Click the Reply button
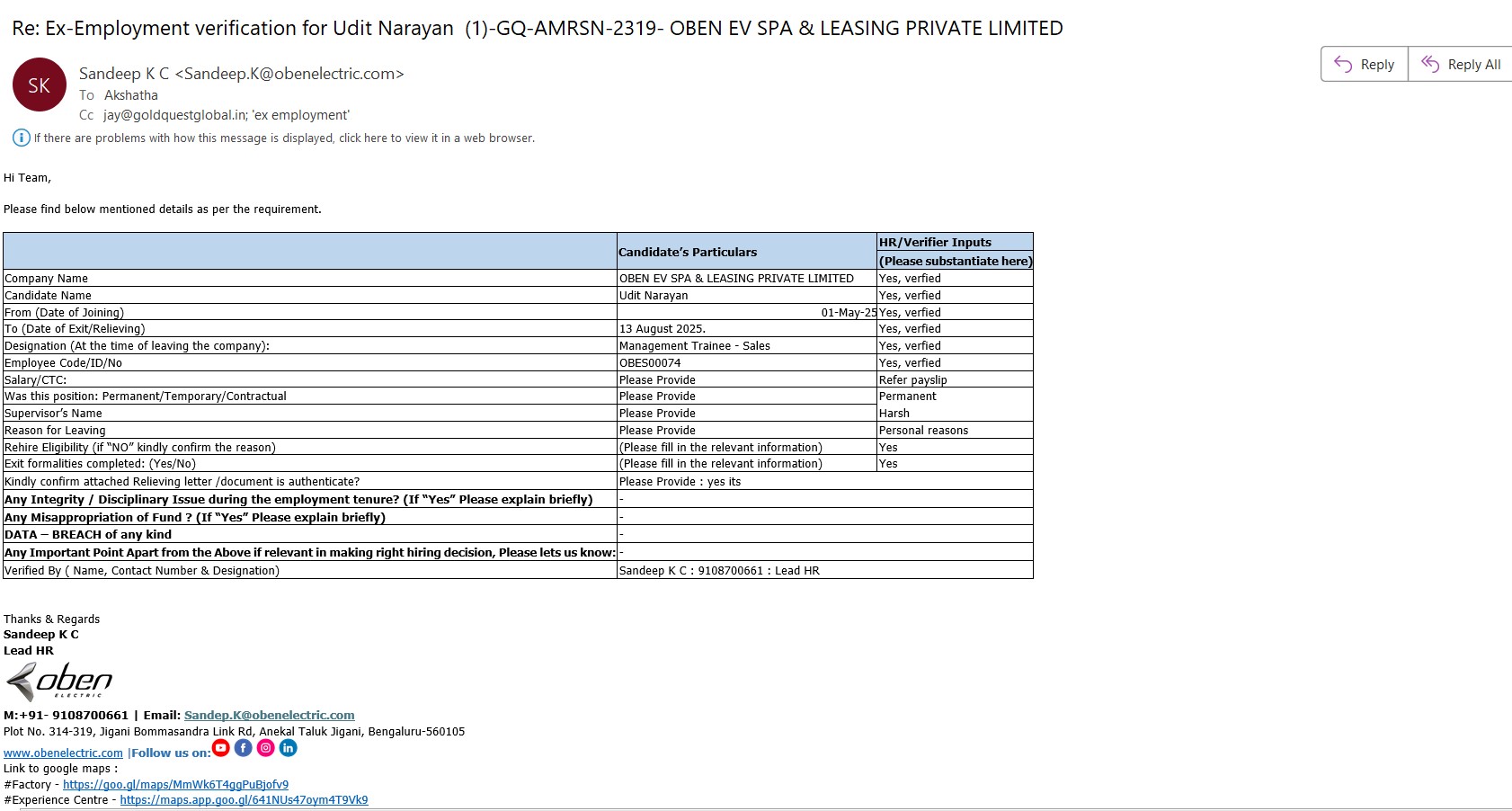This screenshot has height=811, width=1512. pos(1365,64)
